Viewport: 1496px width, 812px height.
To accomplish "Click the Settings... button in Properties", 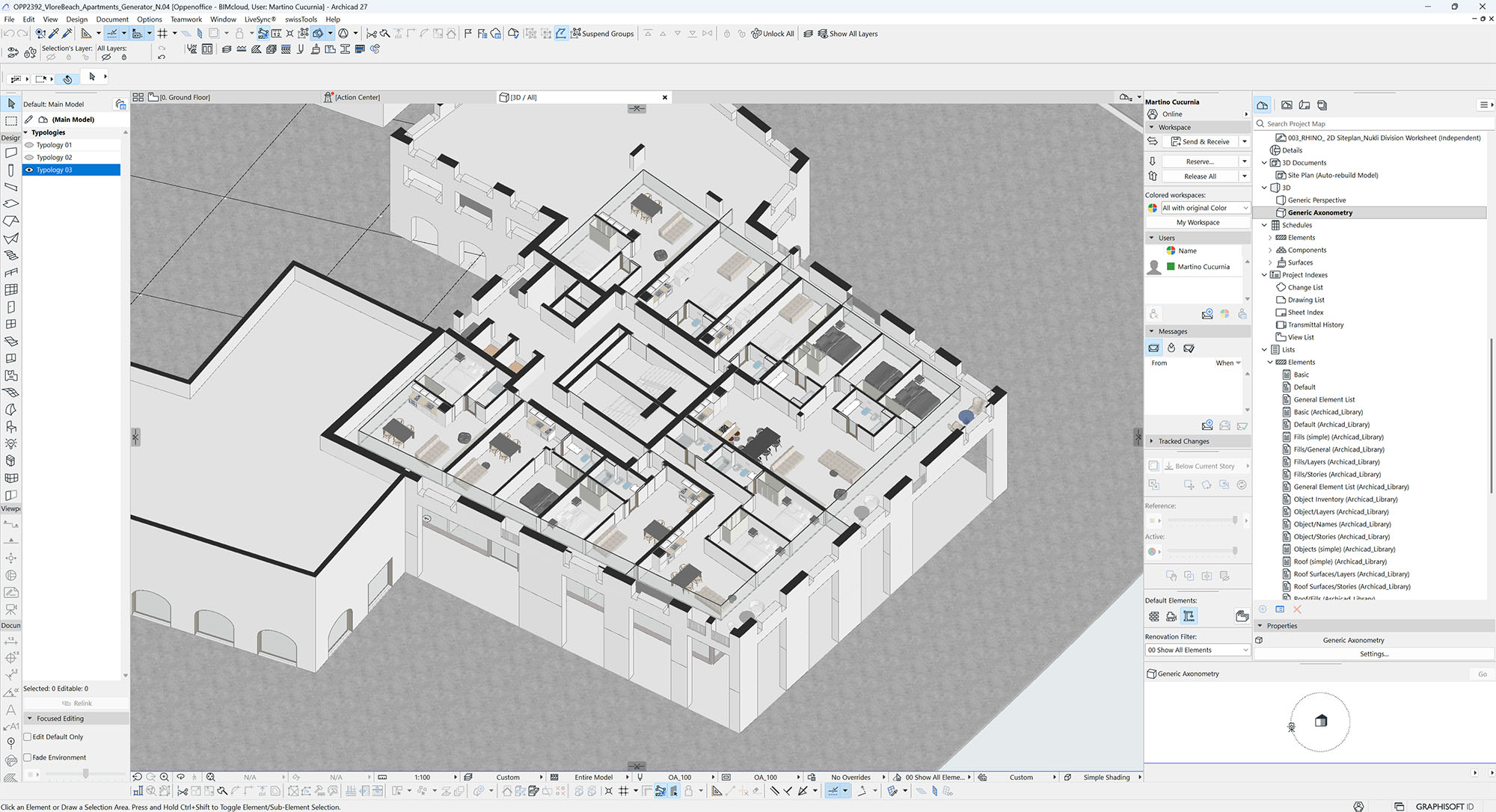I will 1373,653.
